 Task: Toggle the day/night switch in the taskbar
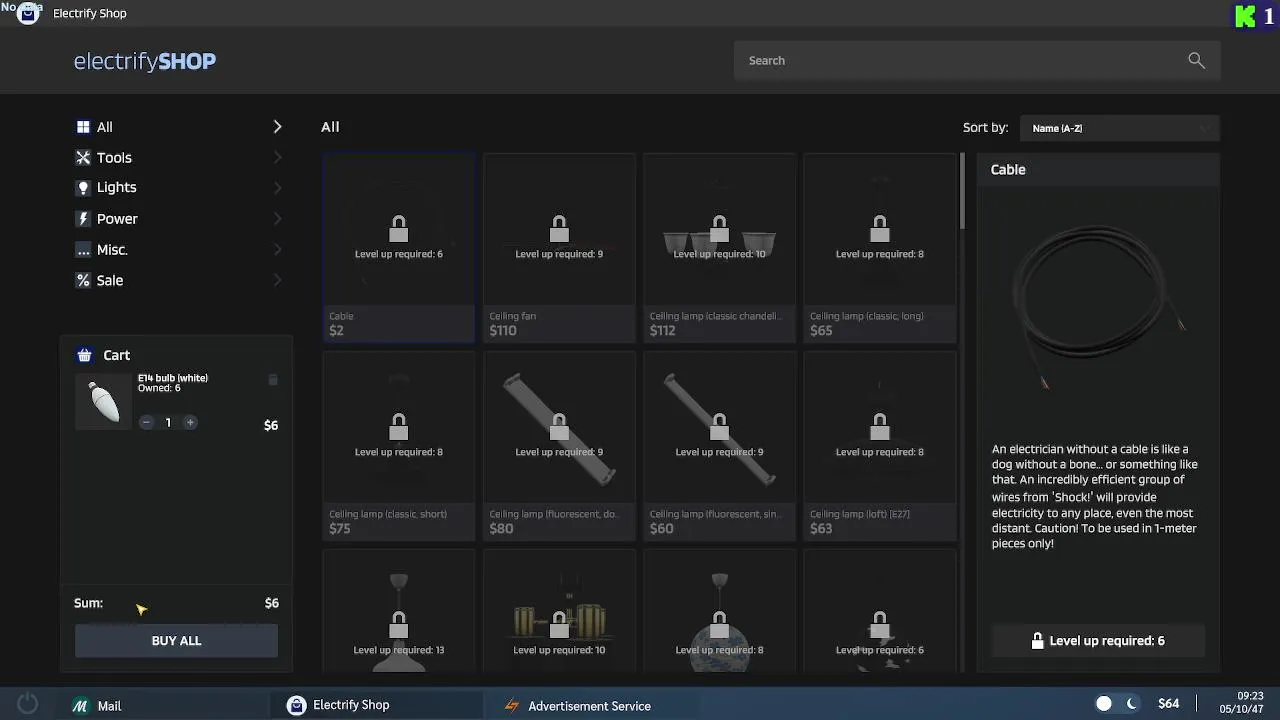point(1117,704)
